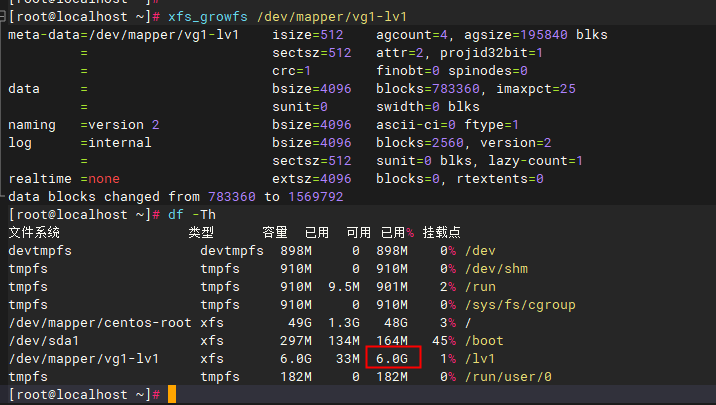This screenshot has height=405, width=716.
Task: Click blocks=783360 in the data row
Action: (x=428, y=89)
